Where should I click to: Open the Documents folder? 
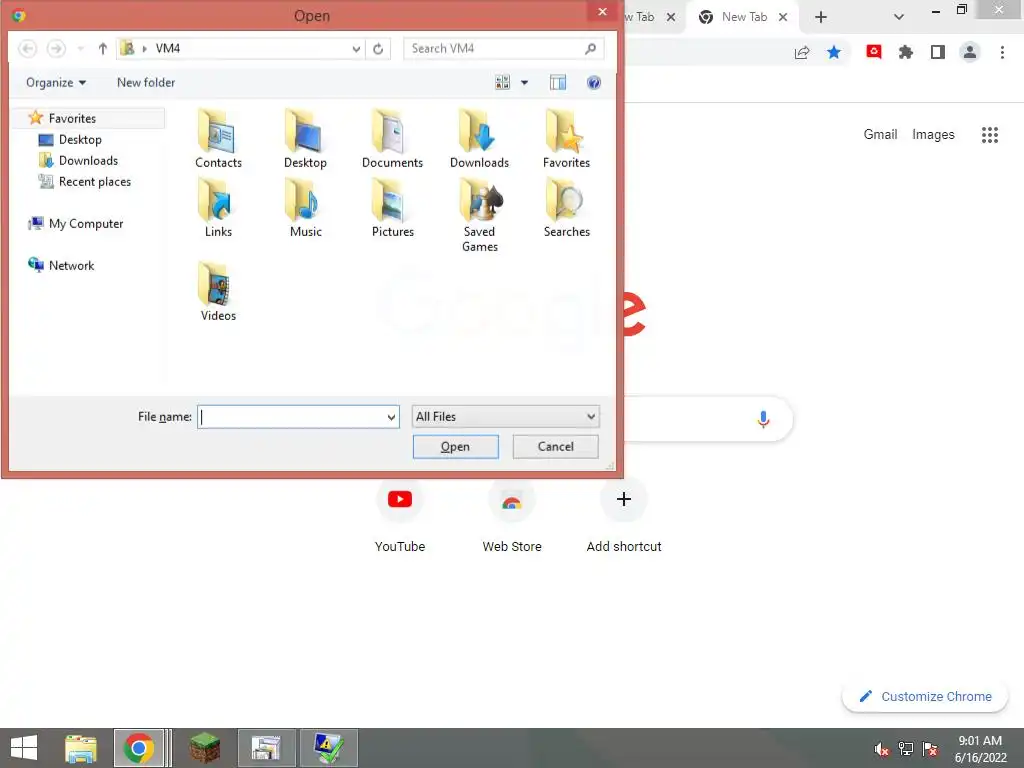[392, 139]
